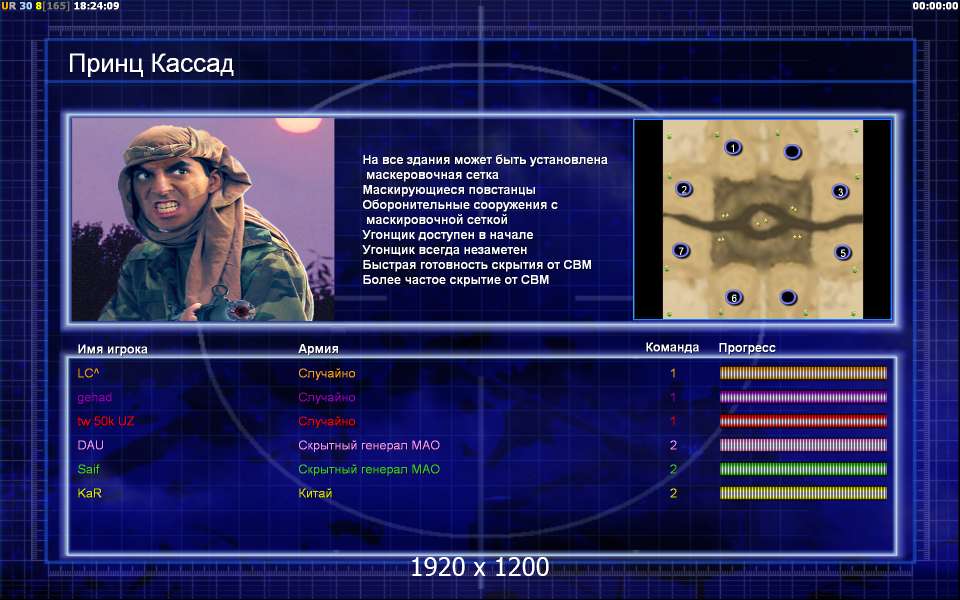960x600 pixels.
Task: Click start position marker 7 on map
Action: click(681, 250)
